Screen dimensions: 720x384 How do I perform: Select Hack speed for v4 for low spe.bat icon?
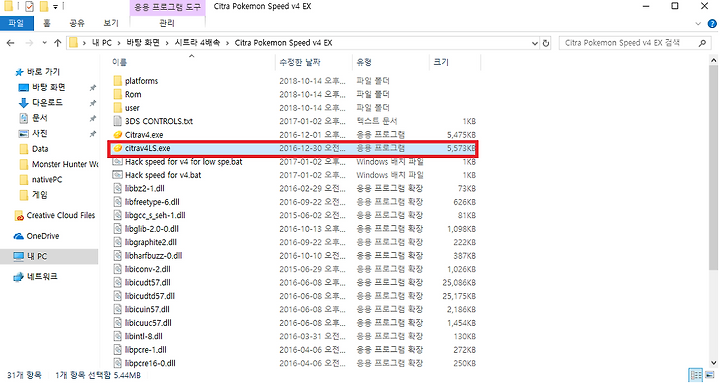click(118, 162)
